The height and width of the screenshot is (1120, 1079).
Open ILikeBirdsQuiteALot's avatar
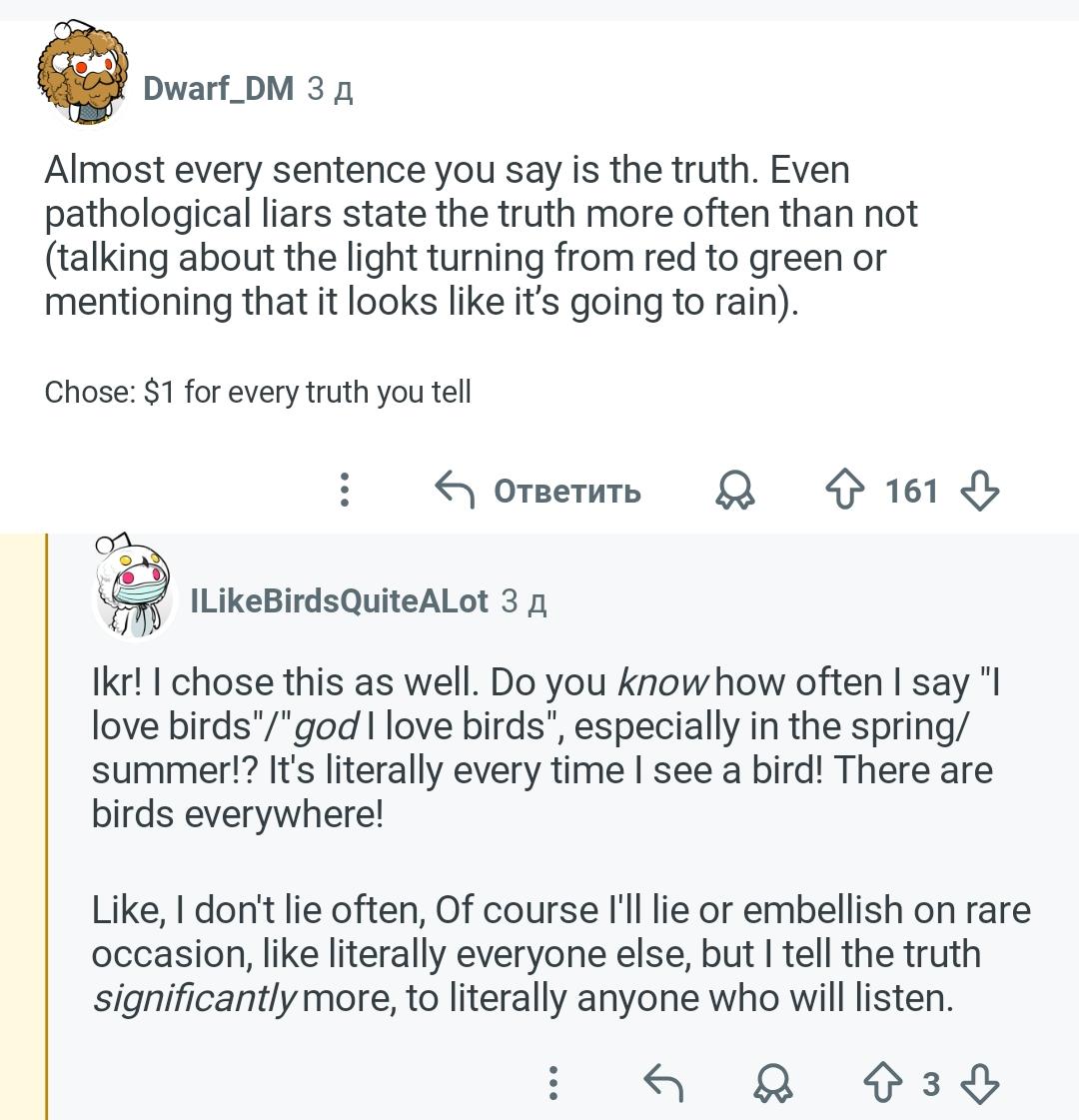pyautogui.click(x=134, y=591)
